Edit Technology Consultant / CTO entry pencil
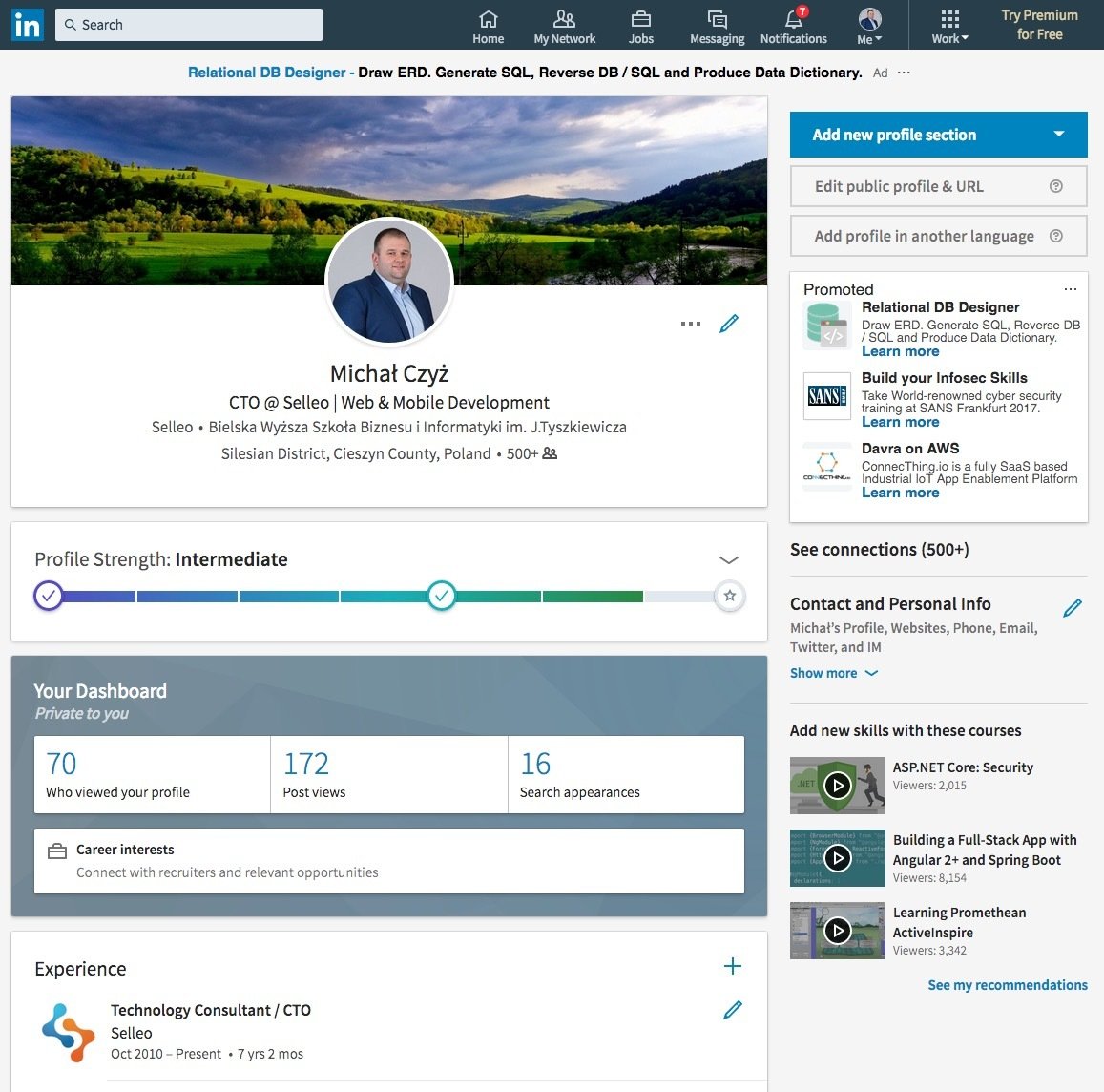Screen dimensions: 1104x1092 point(732,1010)
